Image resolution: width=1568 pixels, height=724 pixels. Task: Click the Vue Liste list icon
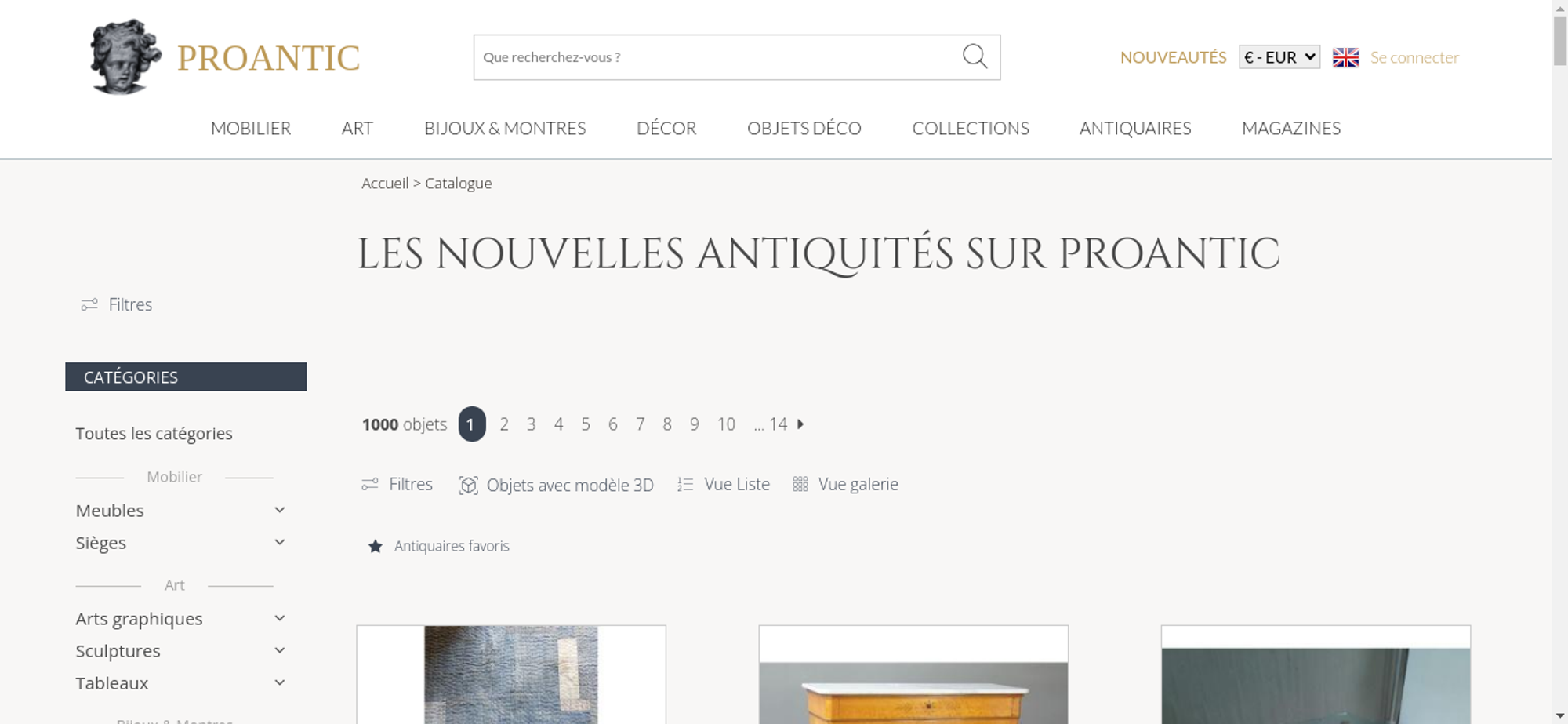point(685,485)
